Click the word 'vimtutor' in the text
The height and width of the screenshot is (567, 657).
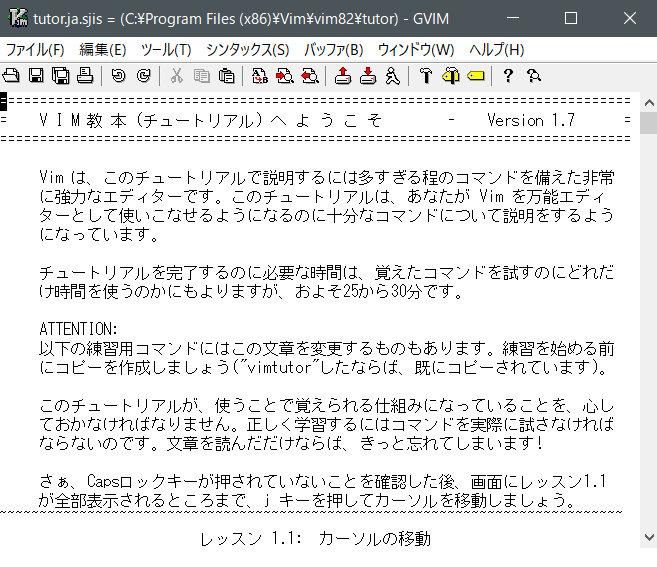(x=279, y=368)
